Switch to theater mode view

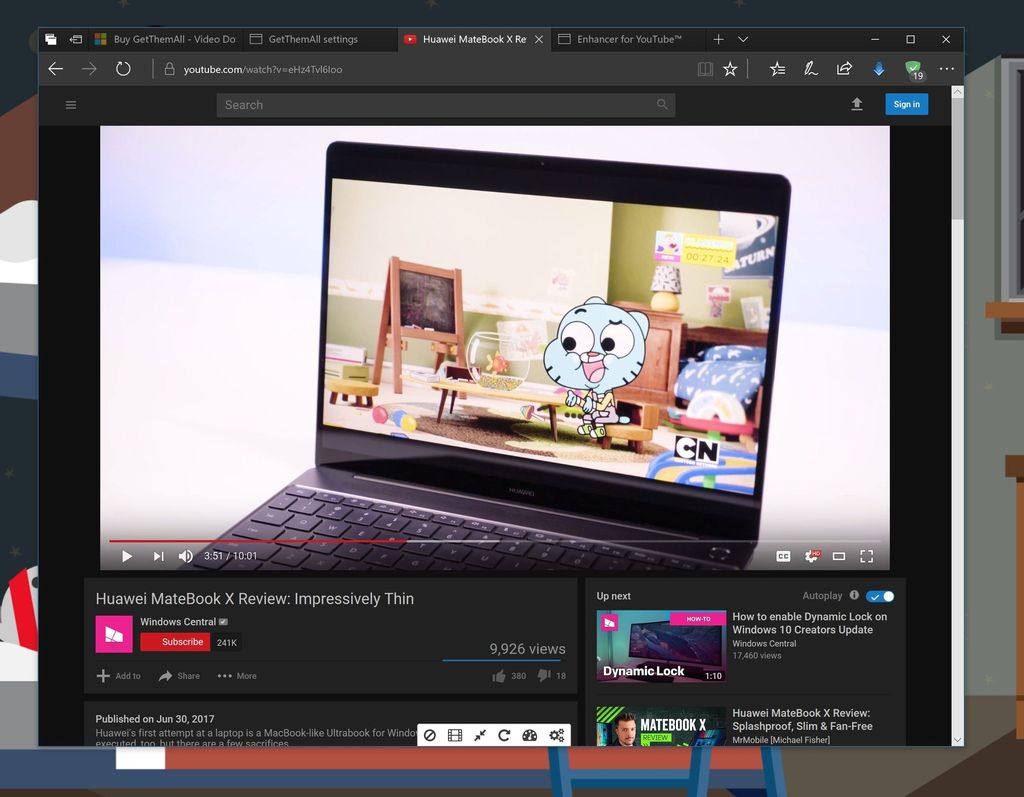coord(839,556)
